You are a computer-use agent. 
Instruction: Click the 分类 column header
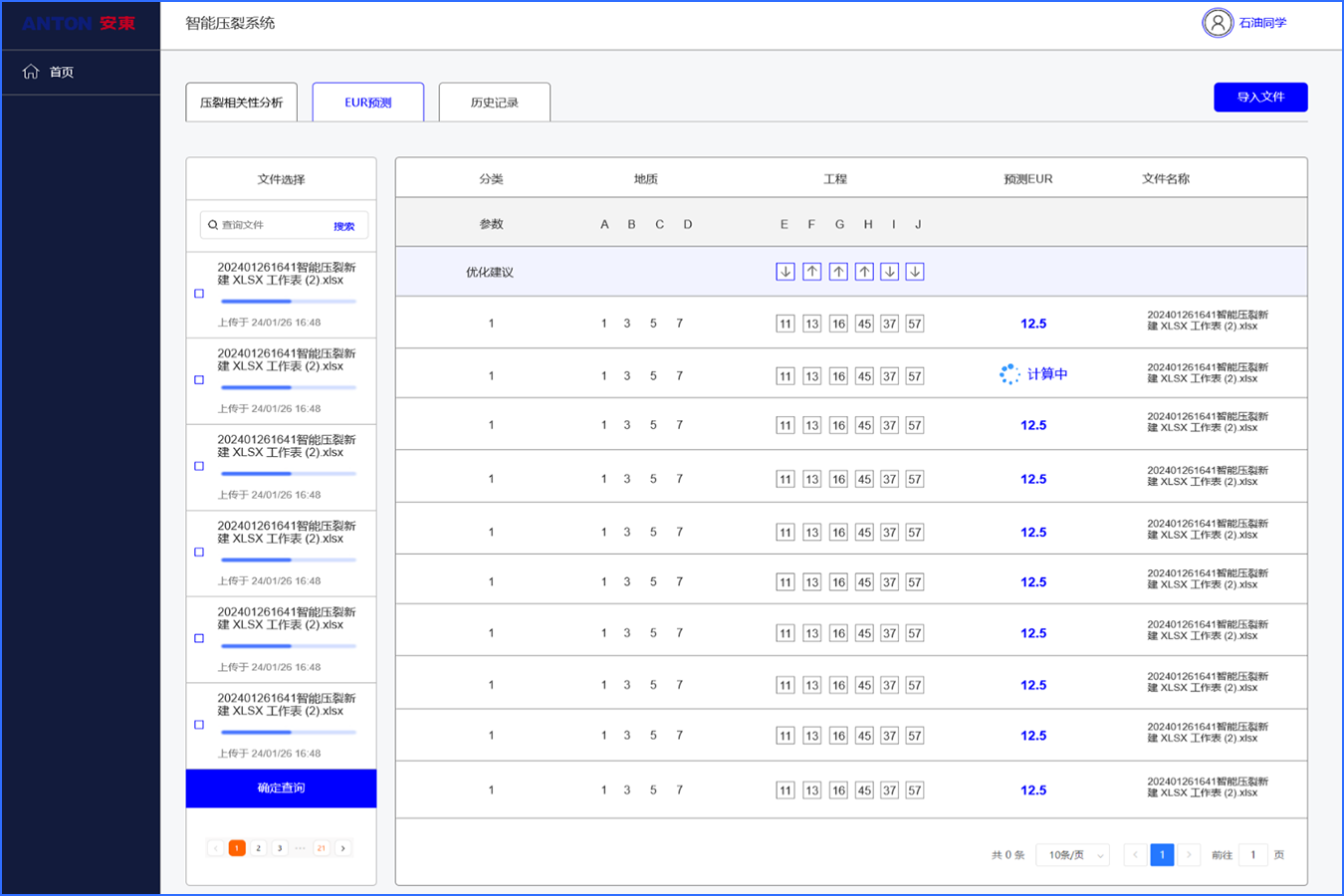coord(492,179)
